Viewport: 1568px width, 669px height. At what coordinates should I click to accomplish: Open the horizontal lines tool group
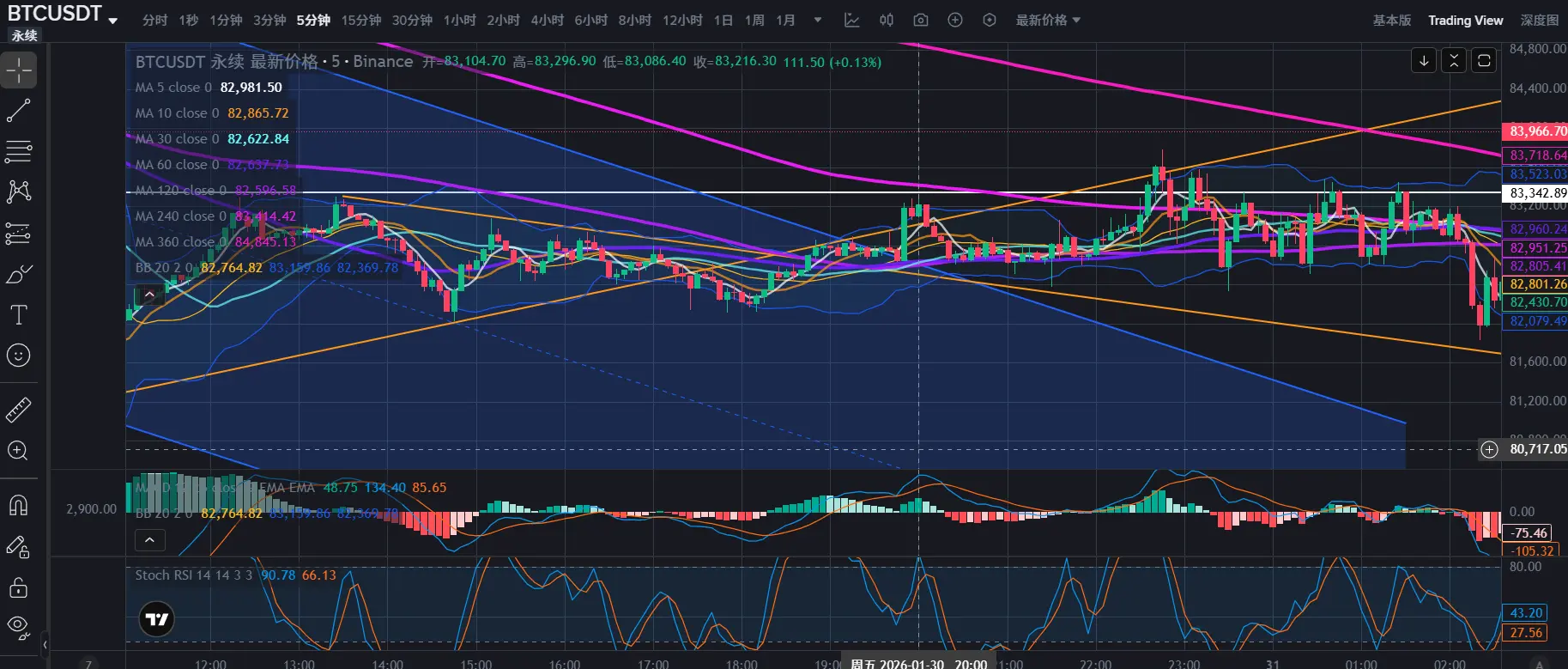click(19, 151)
